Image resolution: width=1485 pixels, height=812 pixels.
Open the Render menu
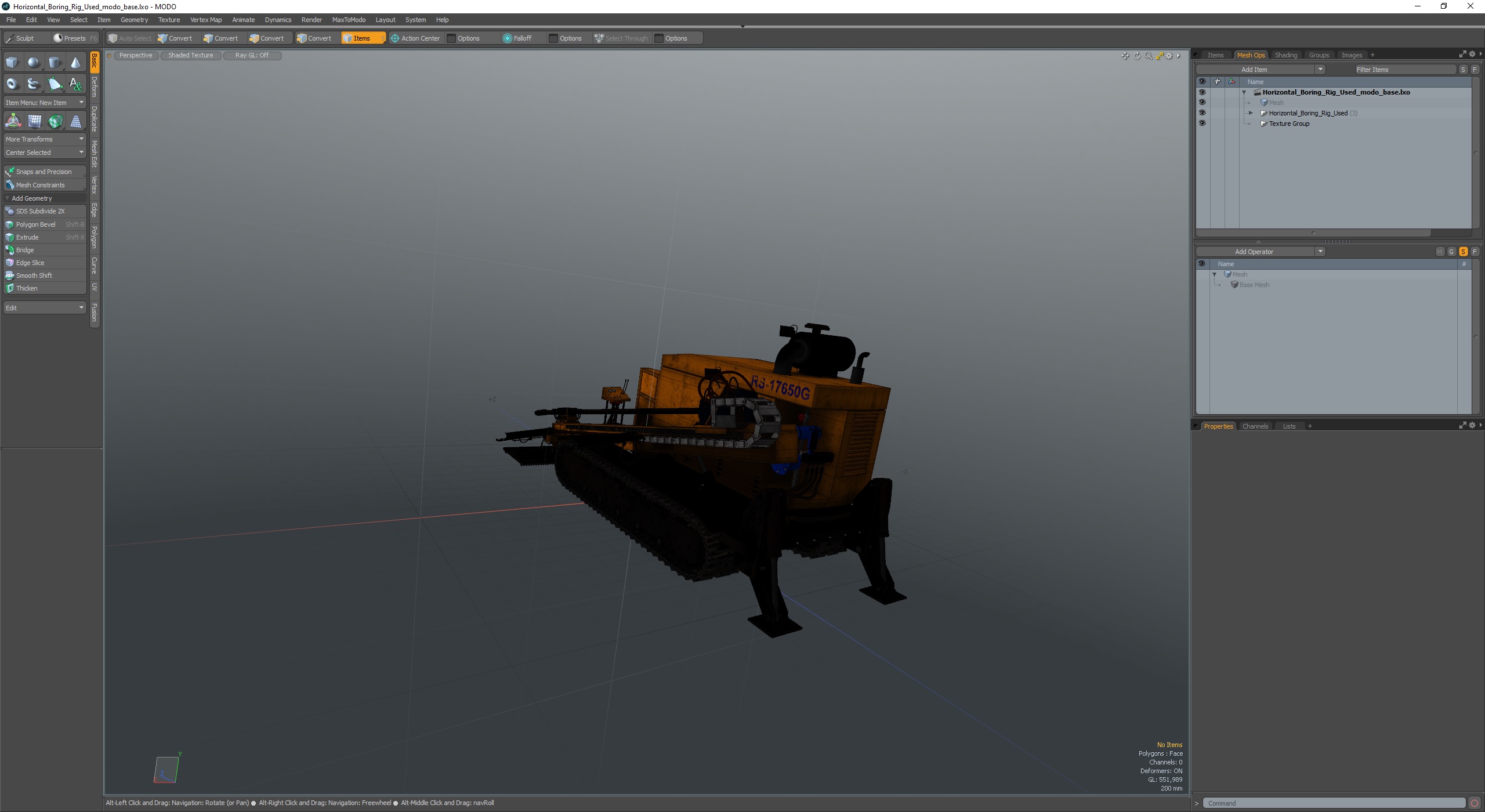(312, 20)
